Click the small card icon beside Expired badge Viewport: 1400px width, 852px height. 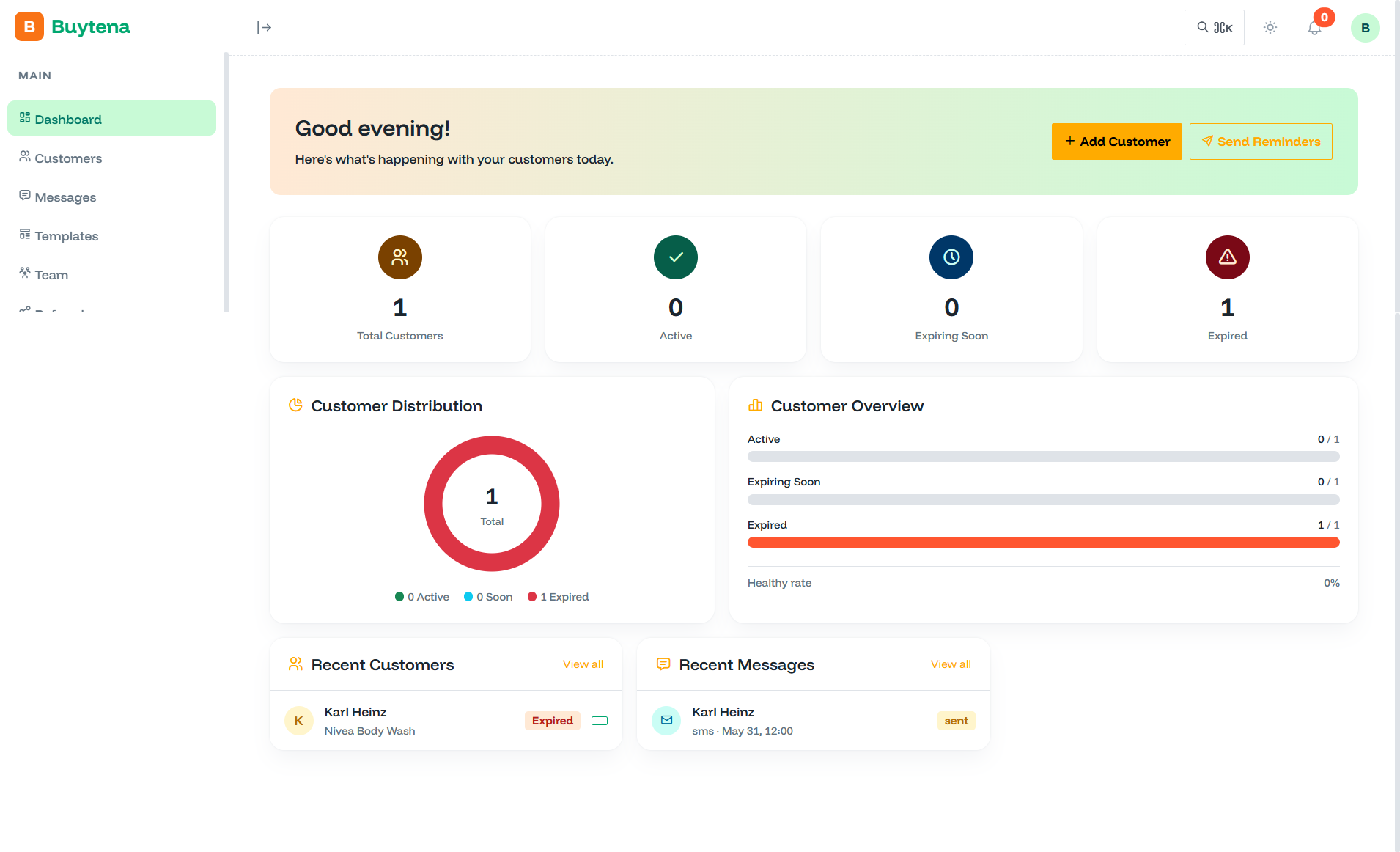(x=600, y=721)
